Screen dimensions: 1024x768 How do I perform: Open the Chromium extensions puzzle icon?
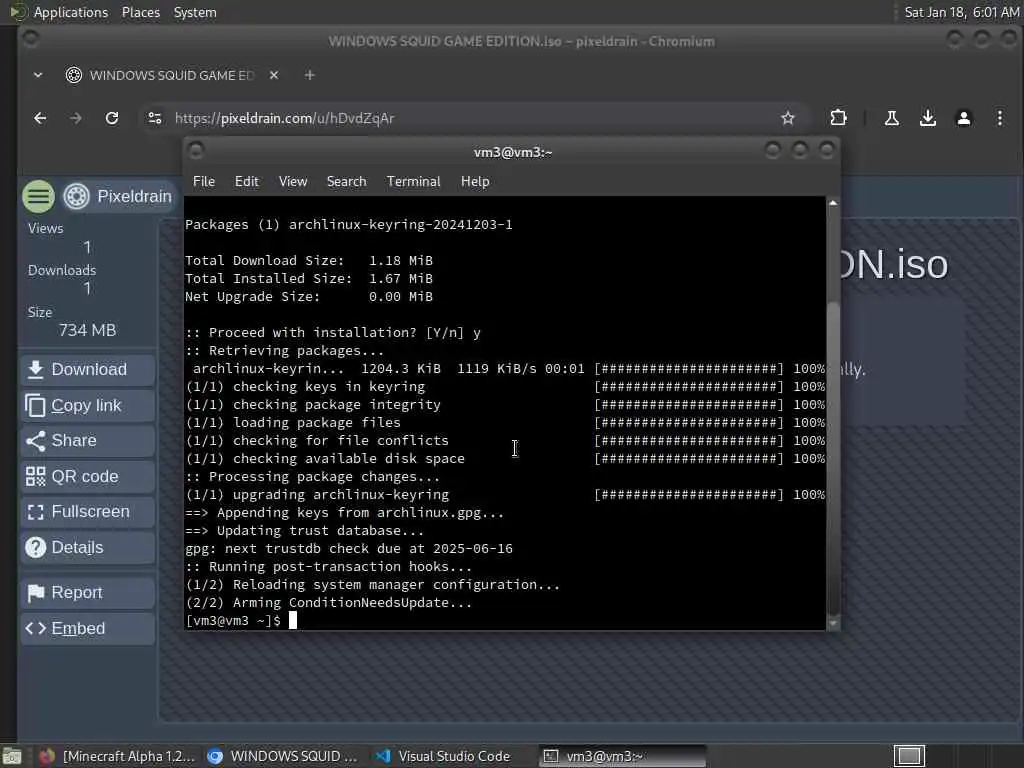tap(838, 118)
